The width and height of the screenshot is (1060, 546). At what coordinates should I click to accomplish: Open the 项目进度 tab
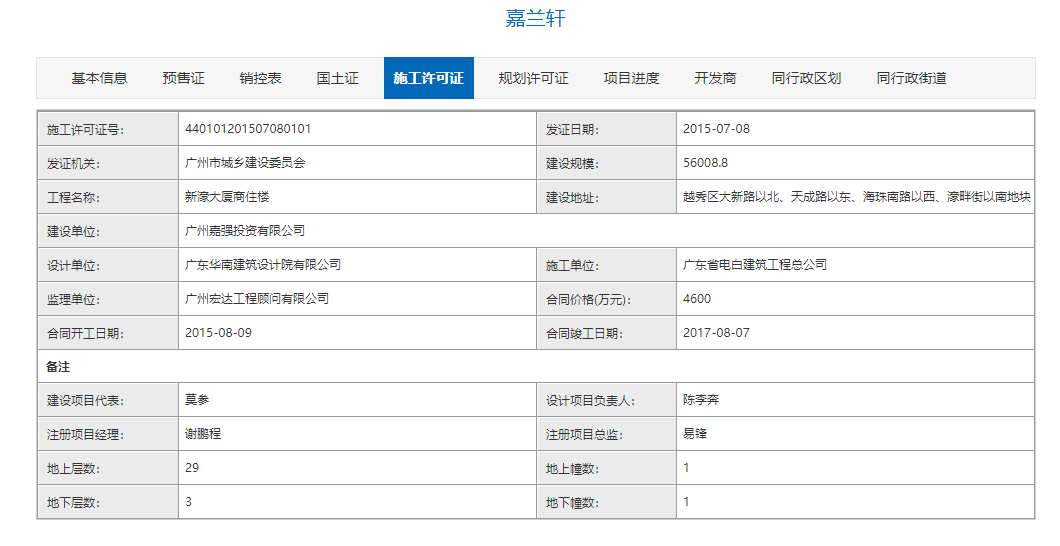[x=631, y=78]
